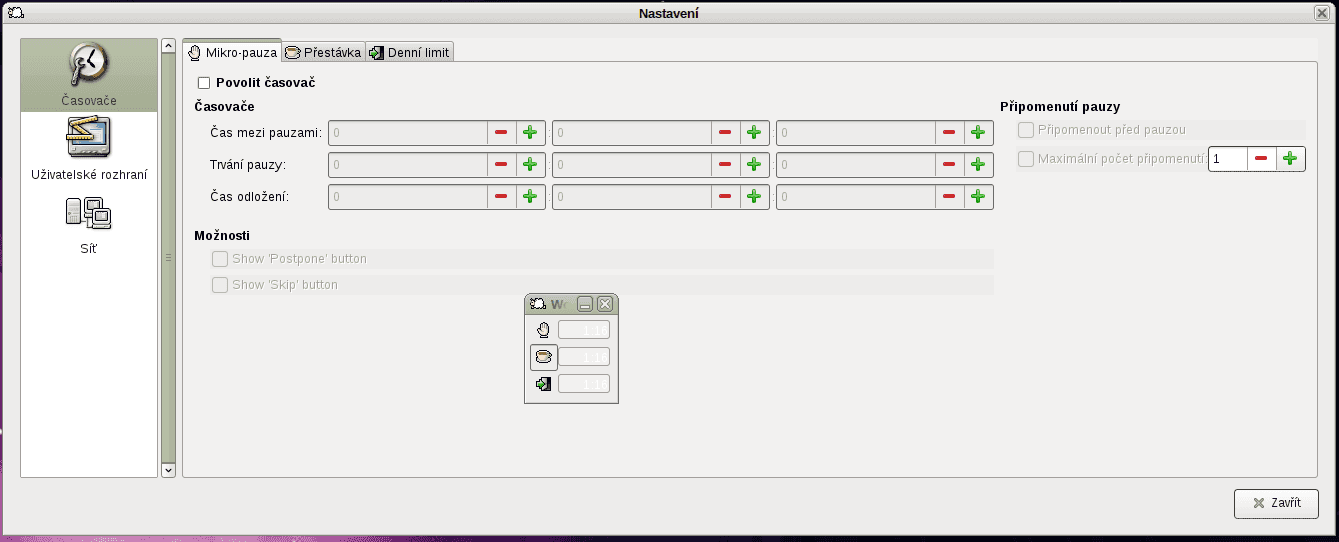Increase hours in Trvání pauzy row

530,165
